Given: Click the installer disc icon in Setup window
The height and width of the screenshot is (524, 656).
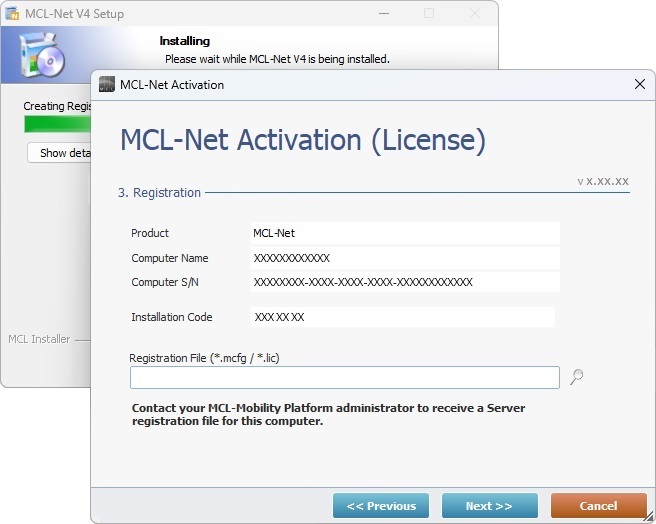Looking at the screenshot, I should [42, 55].
